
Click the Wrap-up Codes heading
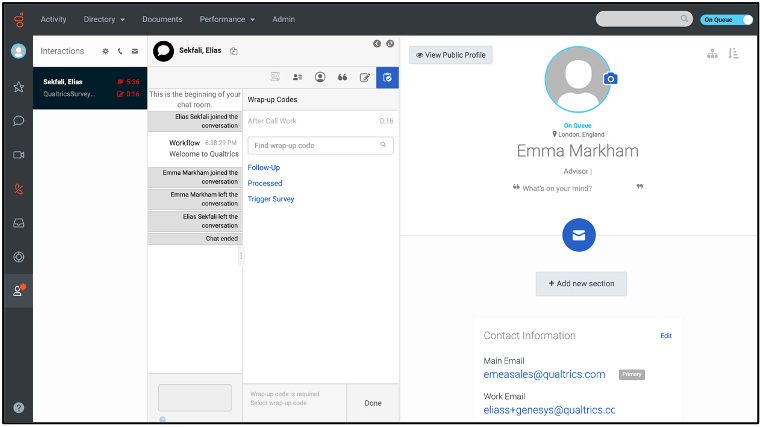(272, 99)
